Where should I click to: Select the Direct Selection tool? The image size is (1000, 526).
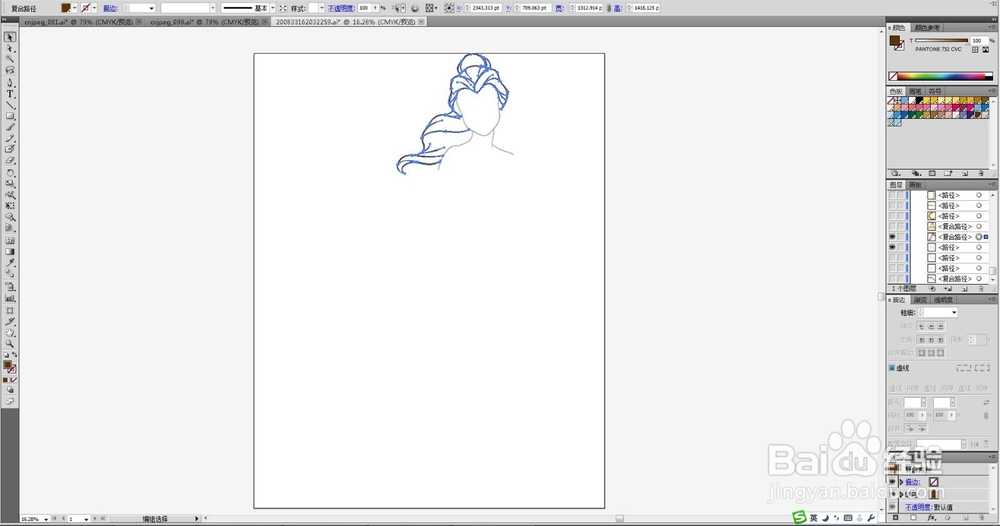tap(10, 48)
